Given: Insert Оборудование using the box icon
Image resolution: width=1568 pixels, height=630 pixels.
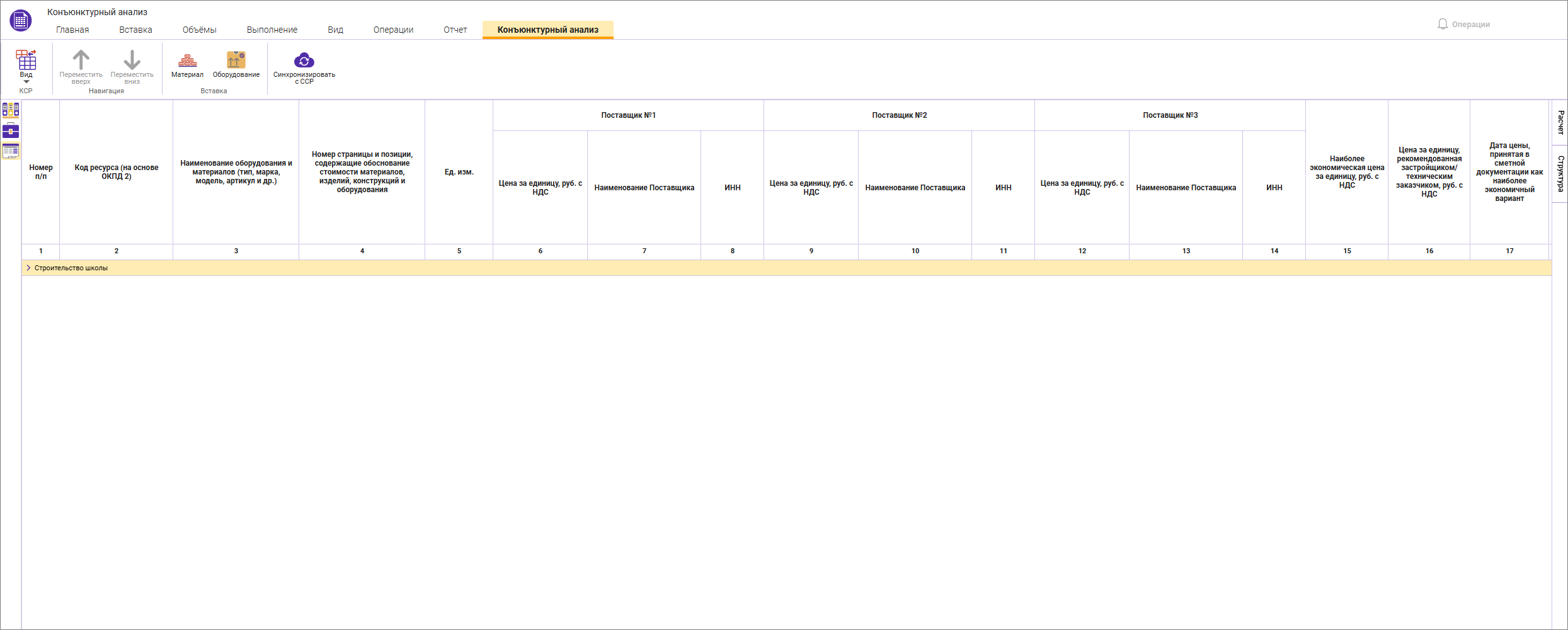Looking at the screenshot, I should (236, 60).
